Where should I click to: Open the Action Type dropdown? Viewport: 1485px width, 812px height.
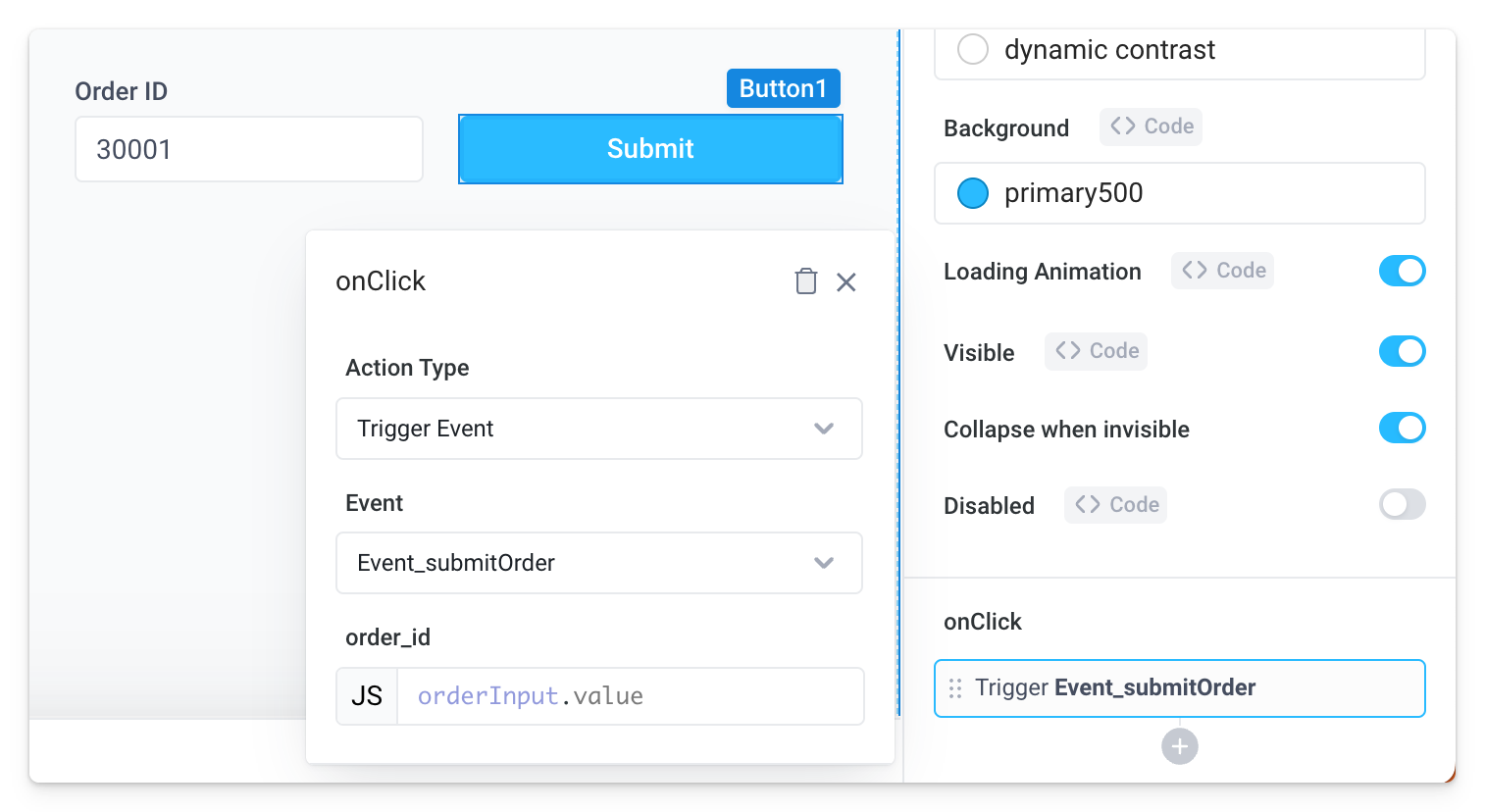tap(598, 429)
